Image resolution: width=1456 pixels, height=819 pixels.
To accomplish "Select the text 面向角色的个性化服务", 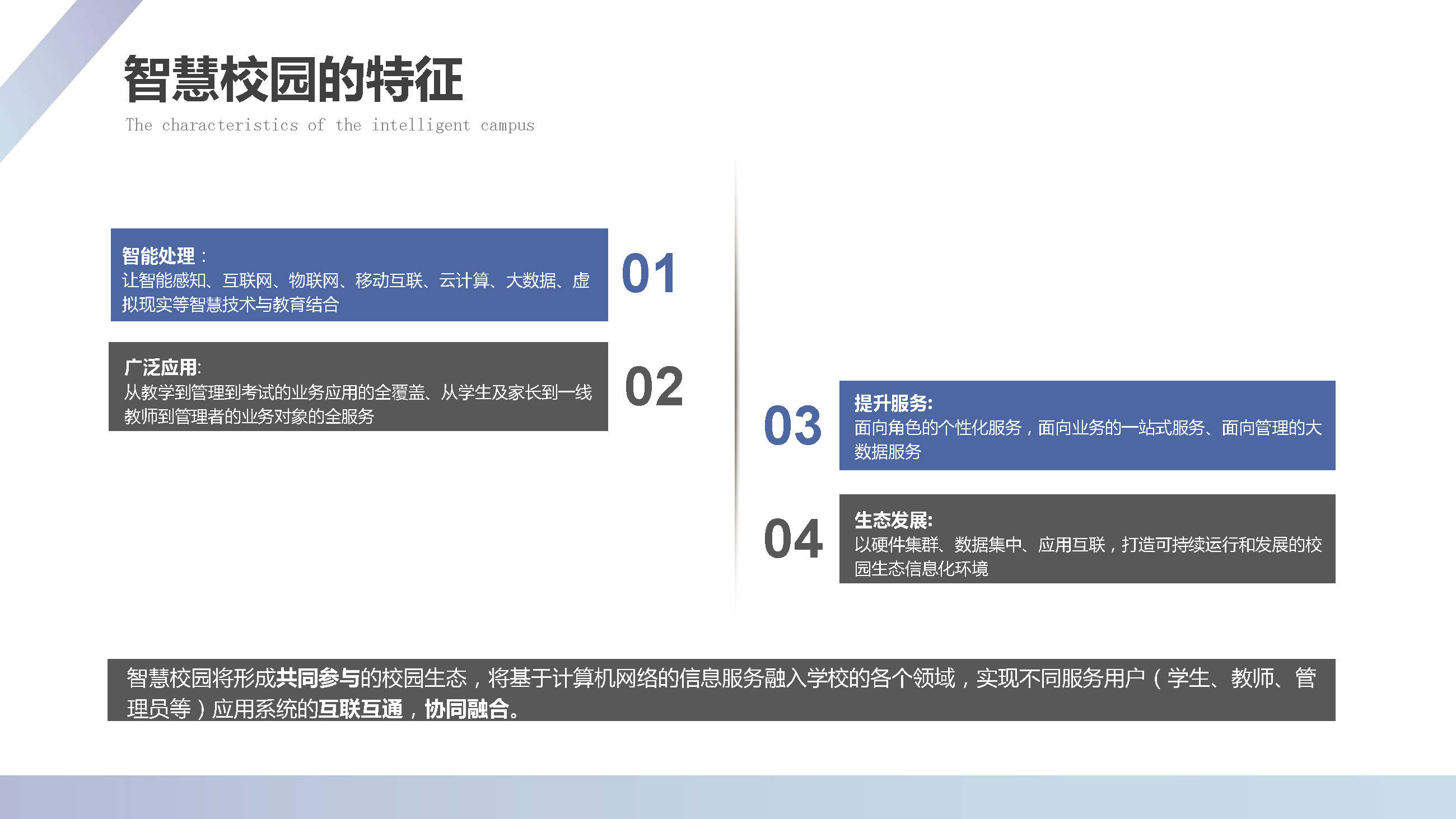I will pos(937,428).
